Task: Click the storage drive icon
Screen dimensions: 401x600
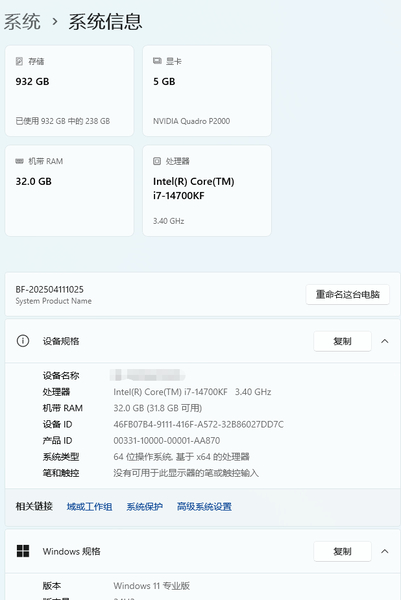Action: click(19, 61)
